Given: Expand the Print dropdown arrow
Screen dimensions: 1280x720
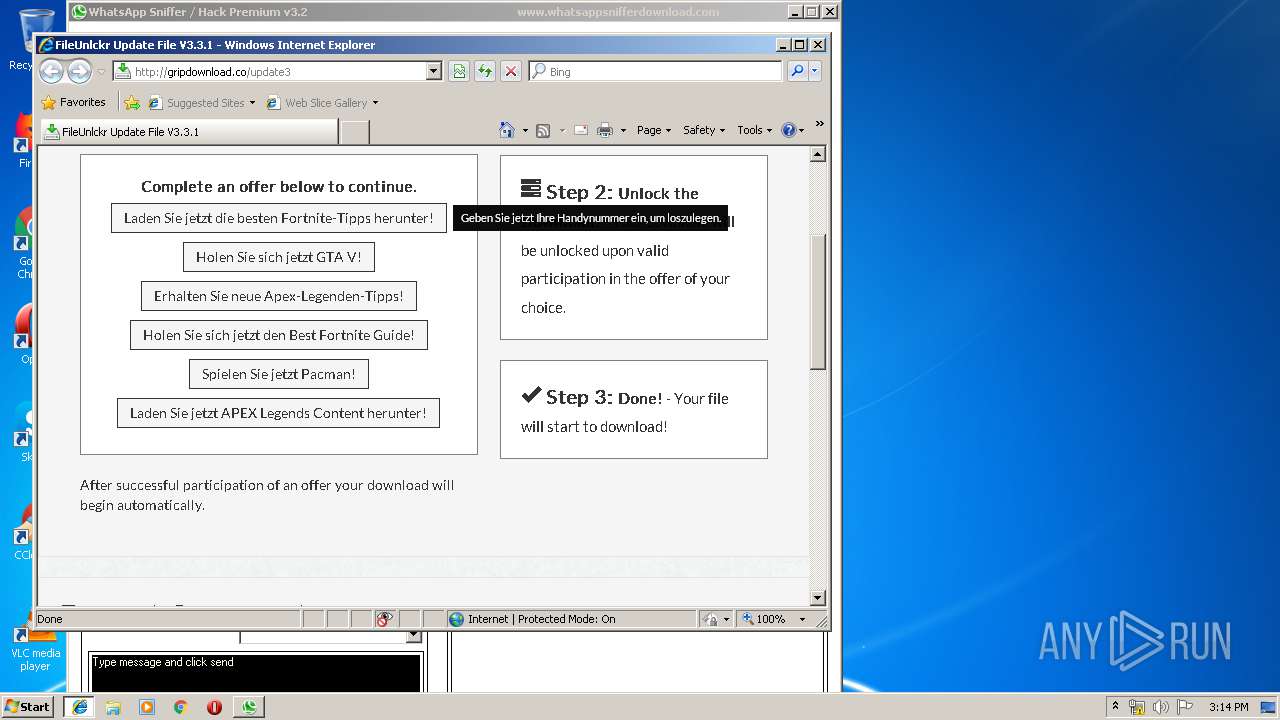Looking at the screenshot, I should [623, 130].
